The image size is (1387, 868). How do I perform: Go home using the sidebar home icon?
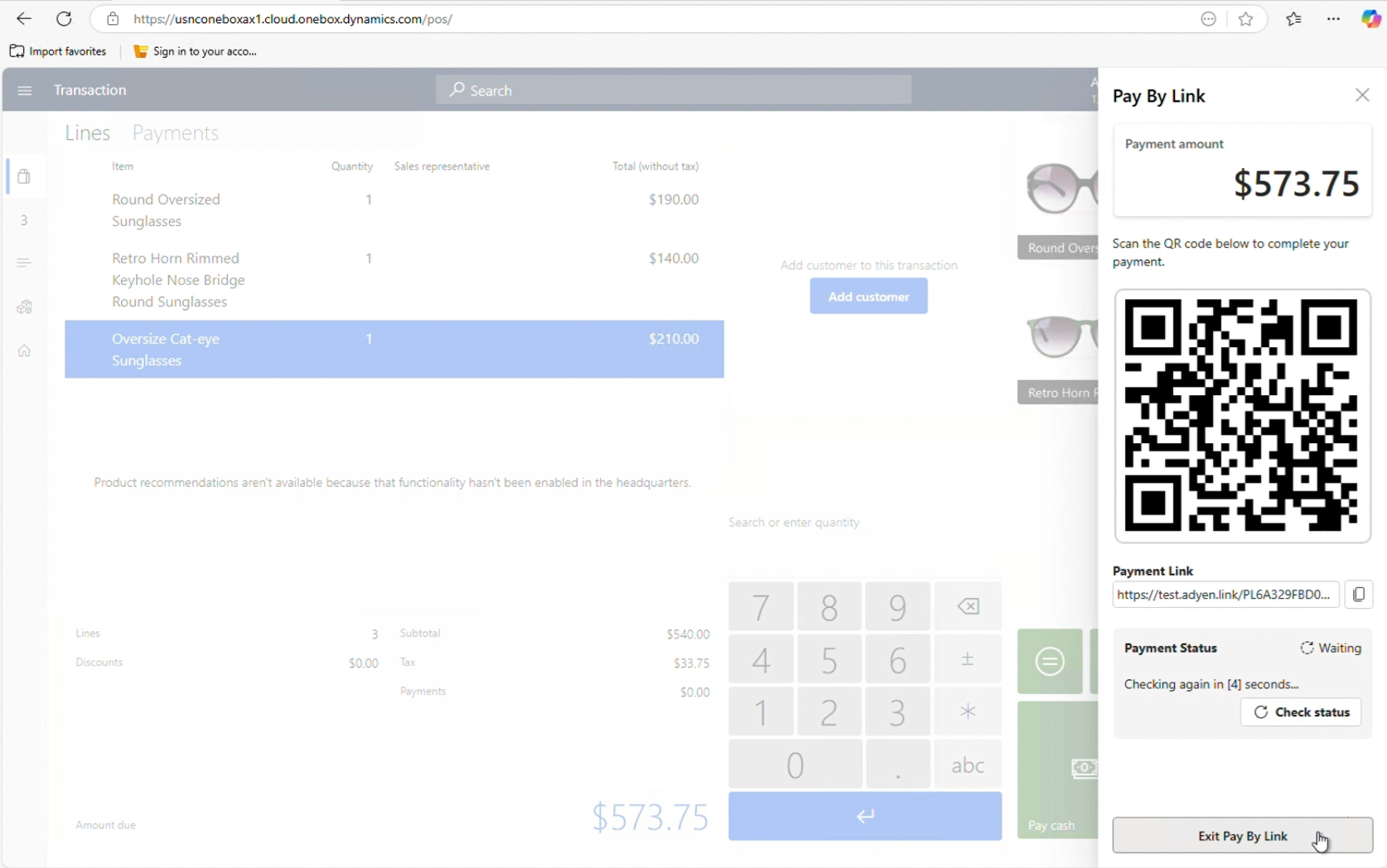click(x=24, y=350)
